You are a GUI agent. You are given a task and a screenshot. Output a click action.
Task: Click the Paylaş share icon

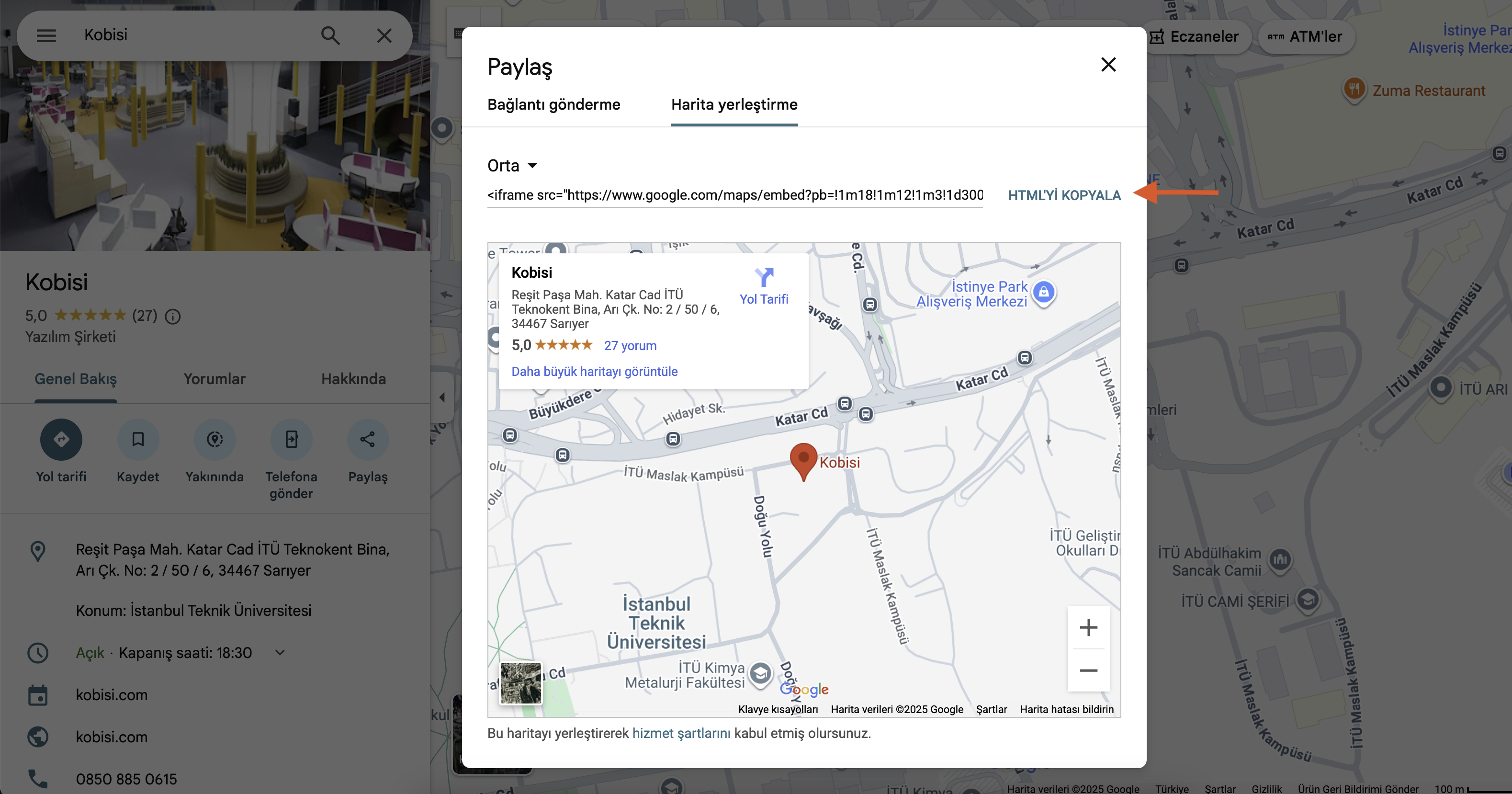[367, 439]
